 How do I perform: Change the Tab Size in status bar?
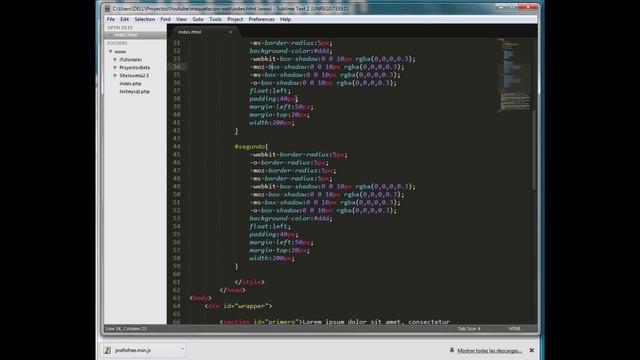469,329
